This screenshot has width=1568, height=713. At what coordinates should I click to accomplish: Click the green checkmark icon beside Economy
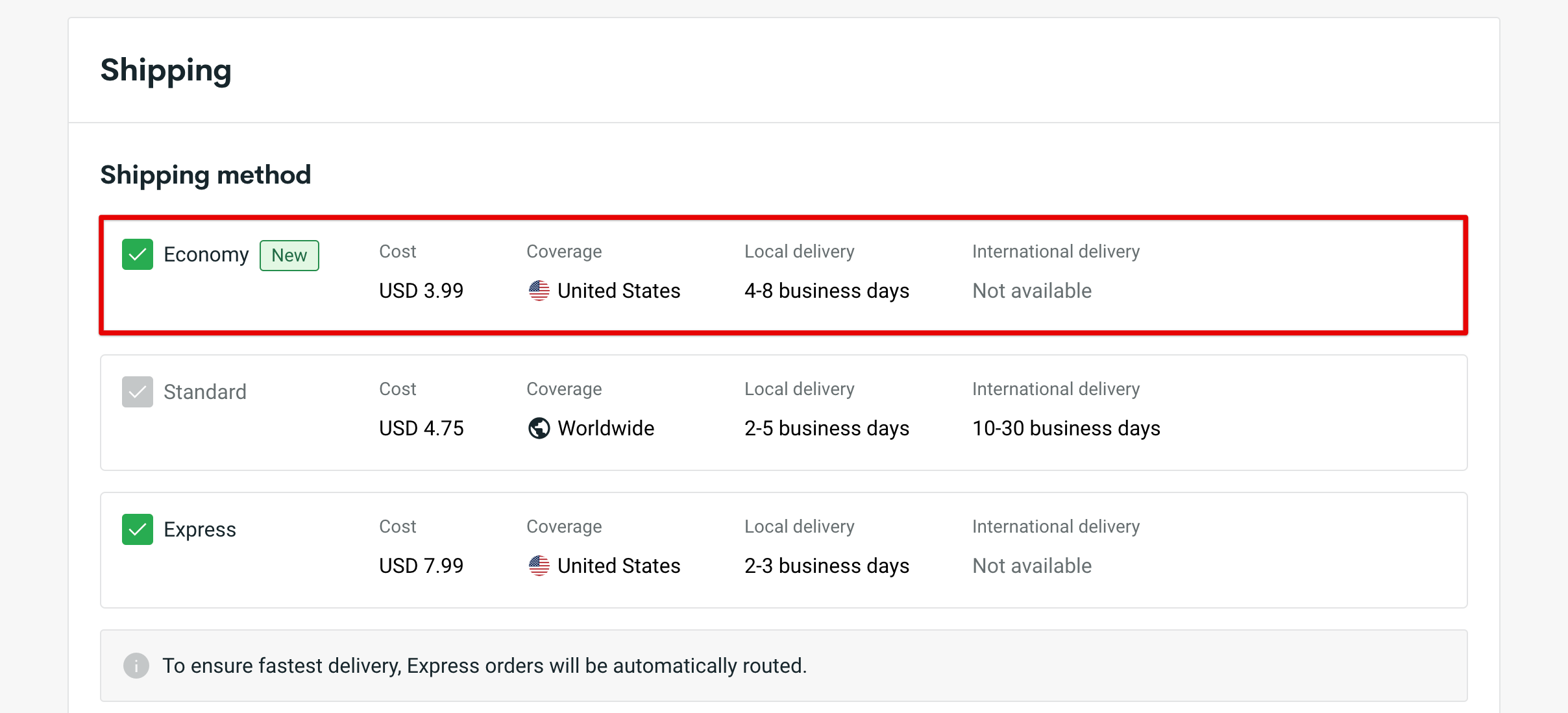pos(137,254)
